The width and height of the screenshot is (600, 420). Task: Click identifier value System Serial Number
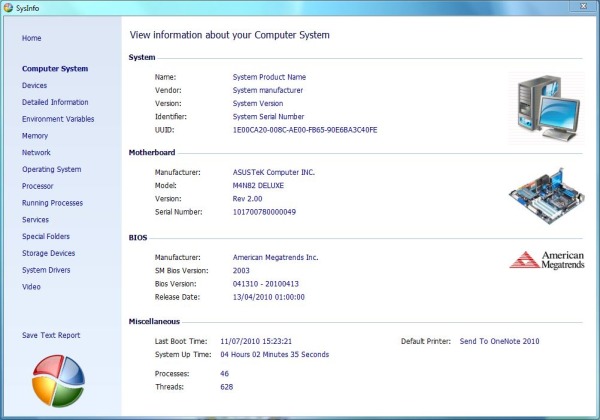tap(268, 117)
